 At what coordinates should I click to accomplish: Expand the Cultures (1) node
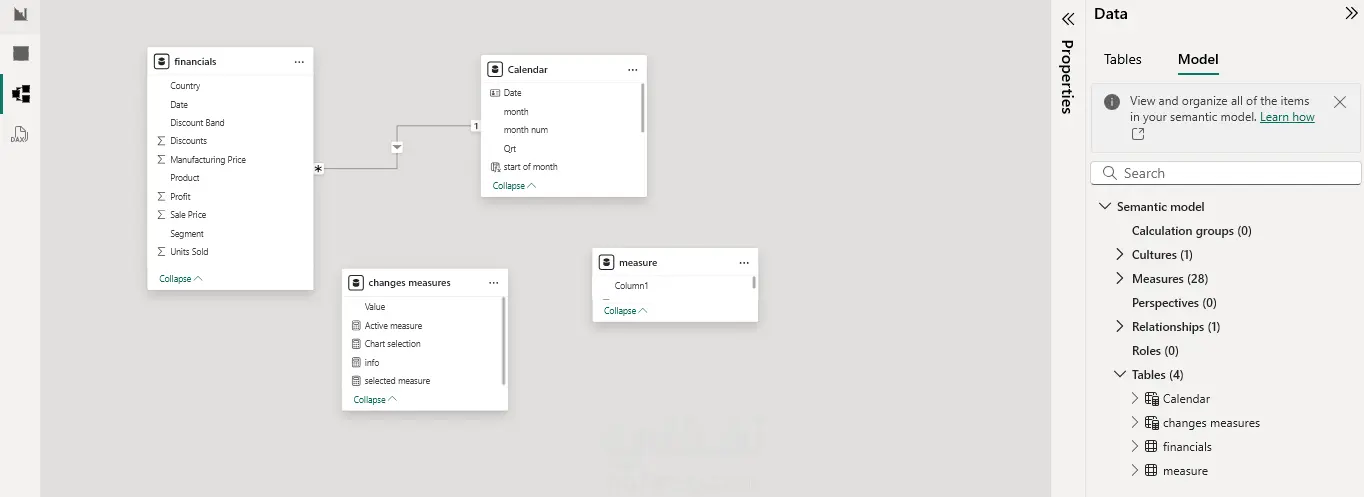coord(1120,255)
